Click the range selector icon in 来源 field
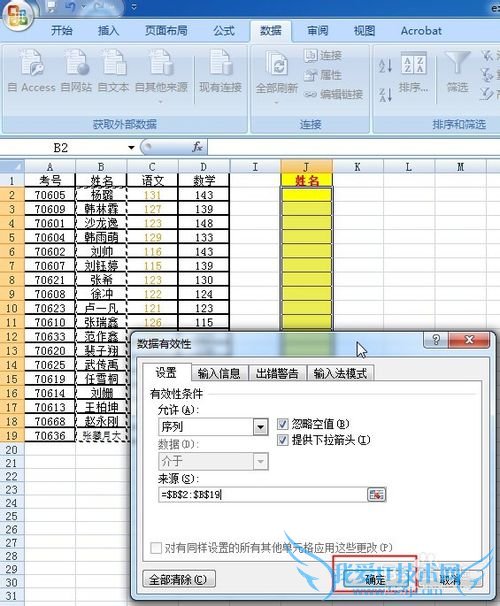 coord(376,494)
